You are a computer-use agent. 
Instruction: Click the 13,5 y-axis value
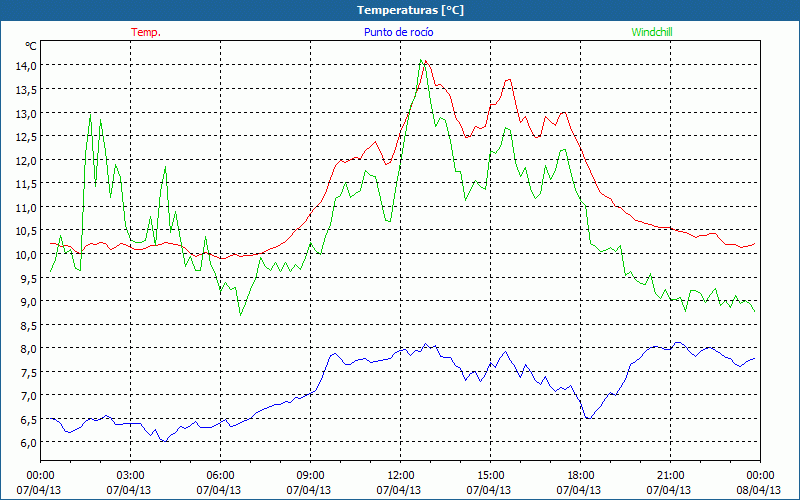tap(26, 89)
